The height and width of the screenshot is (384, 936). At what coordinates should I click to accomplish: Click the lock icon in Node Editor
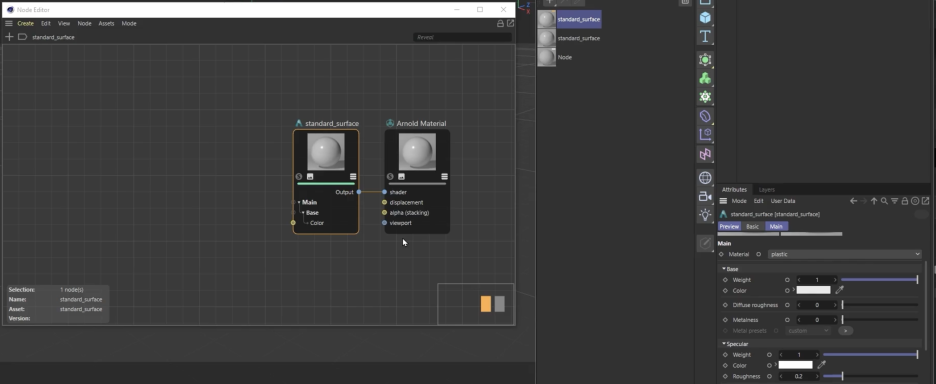pyautogui.click(x=500, y=23)
